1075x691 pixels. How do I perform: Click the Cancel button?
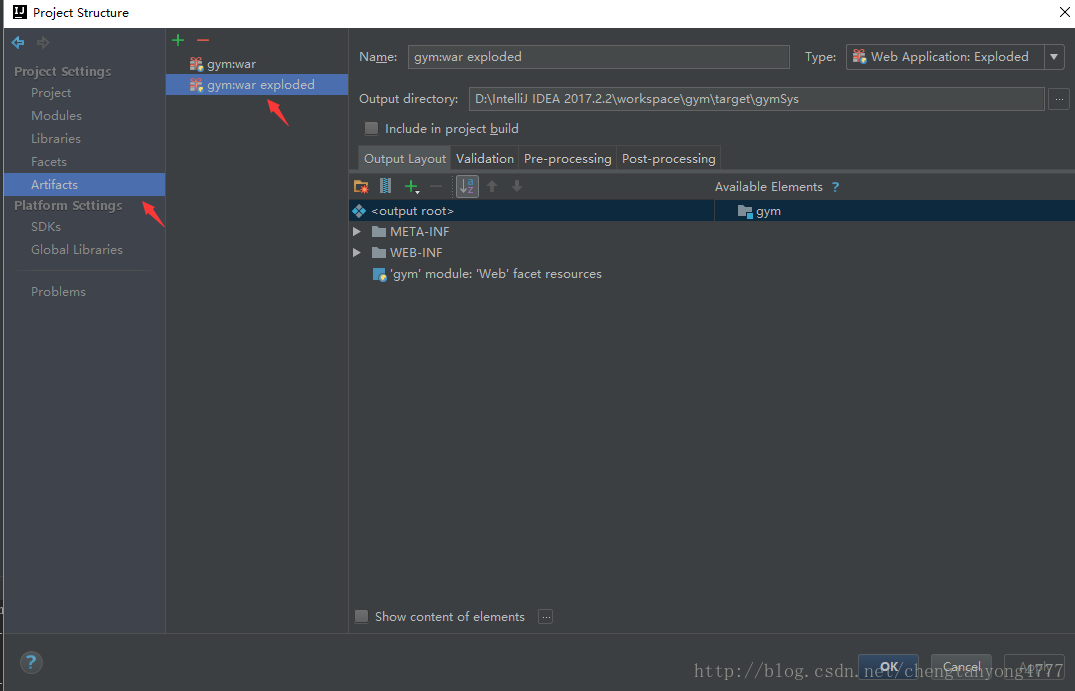(x=961, y=667)
